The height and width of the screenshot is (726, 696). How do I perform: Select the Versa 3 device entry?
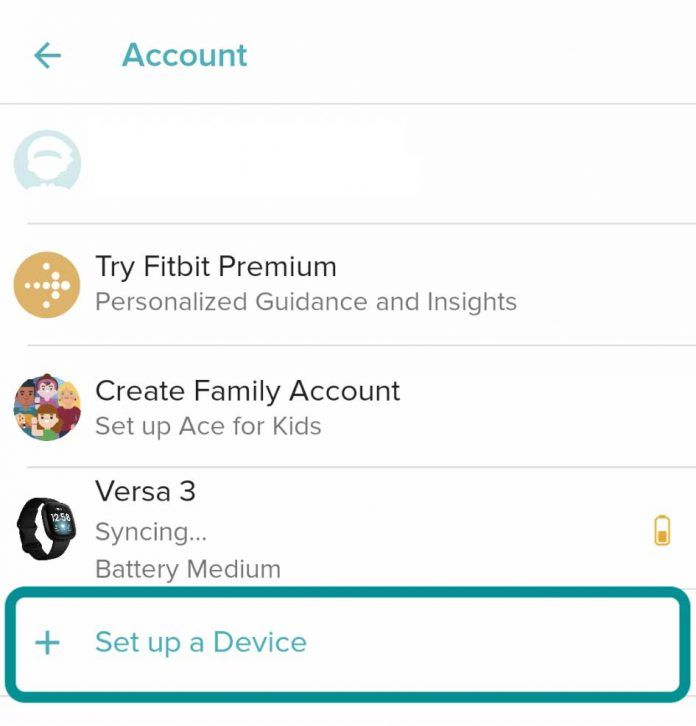coord(348,528)
